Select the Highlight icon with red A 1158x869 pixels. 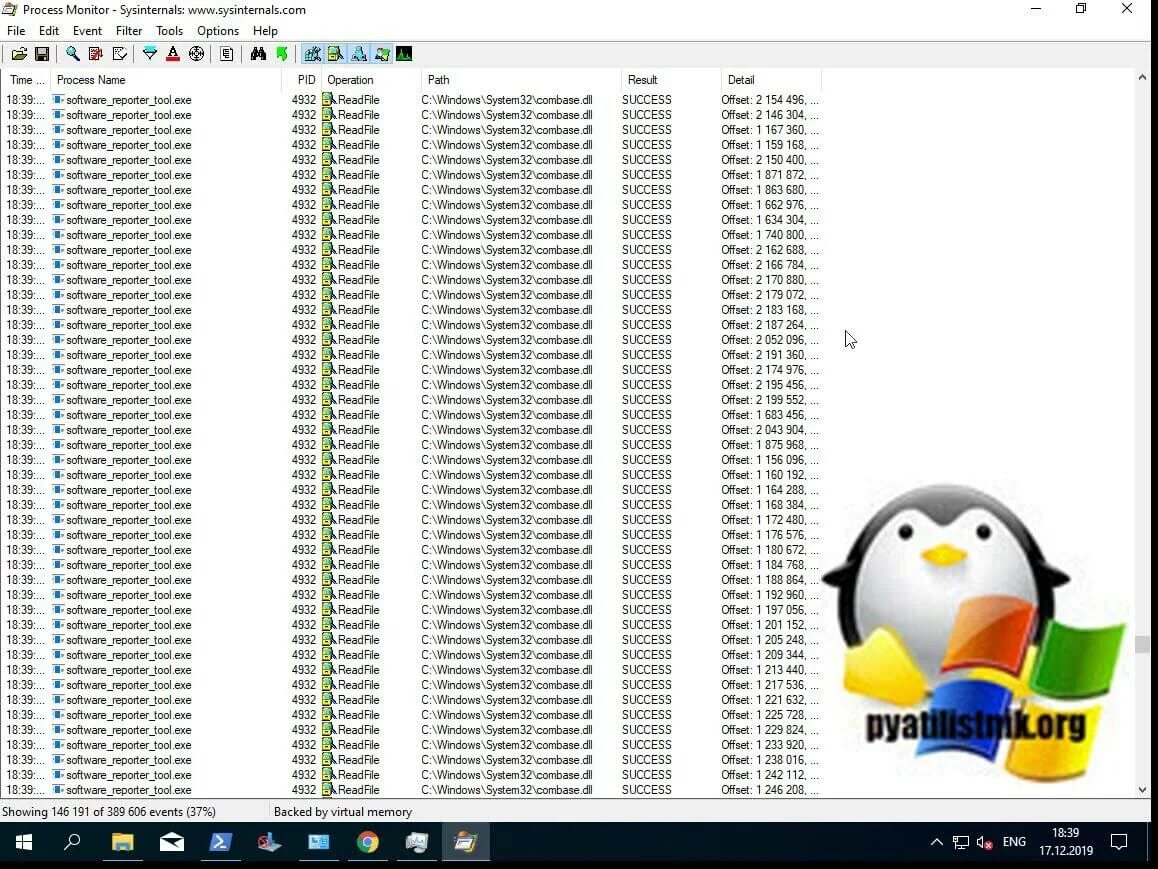pyautogui.click(x=173, y=54)
